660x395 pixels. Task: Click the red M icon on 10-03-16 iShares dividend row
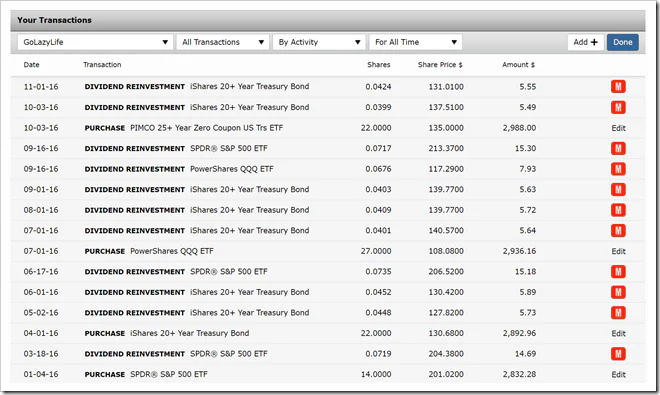point(618,107)
